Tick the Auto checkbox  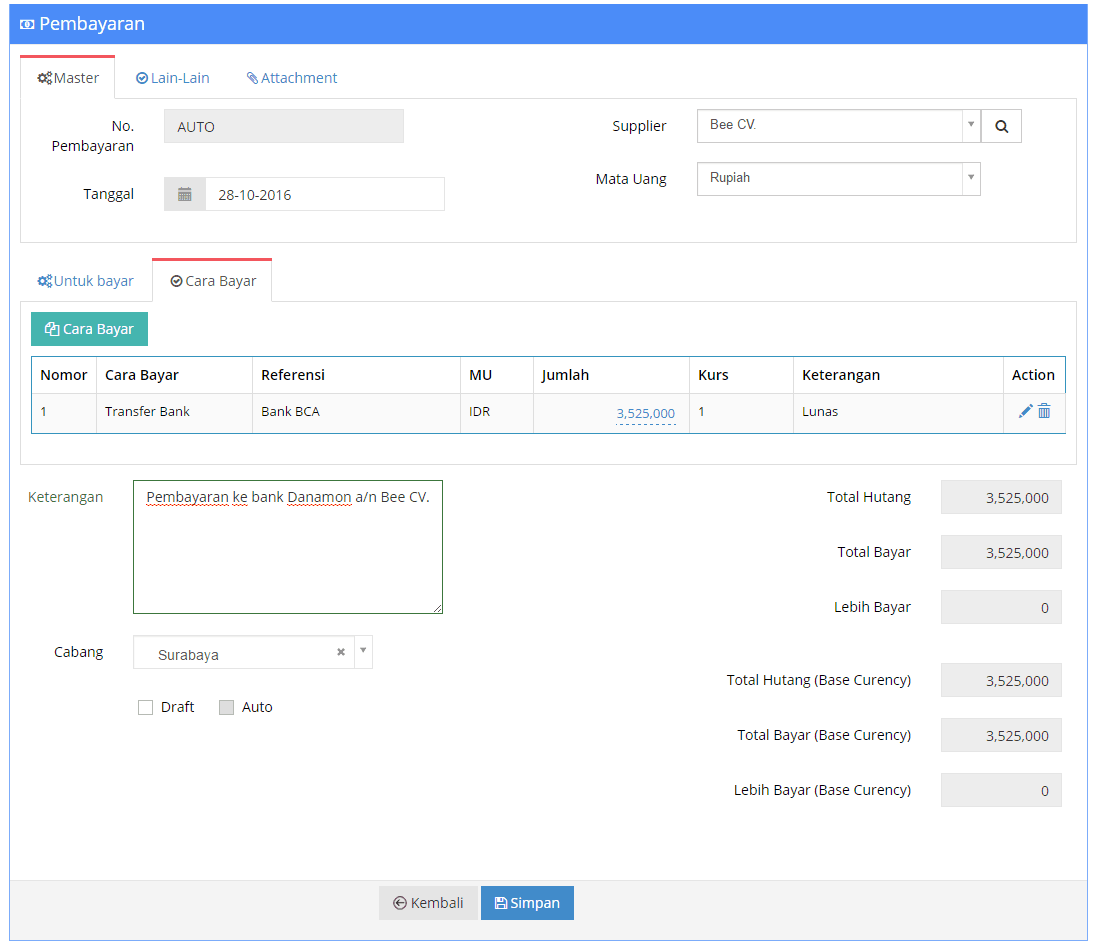coord(226,708)
